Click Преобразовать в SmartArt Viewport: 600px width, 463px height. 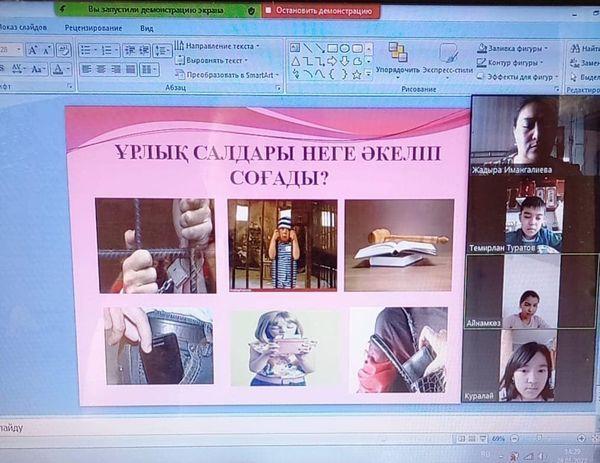(227, 75)
